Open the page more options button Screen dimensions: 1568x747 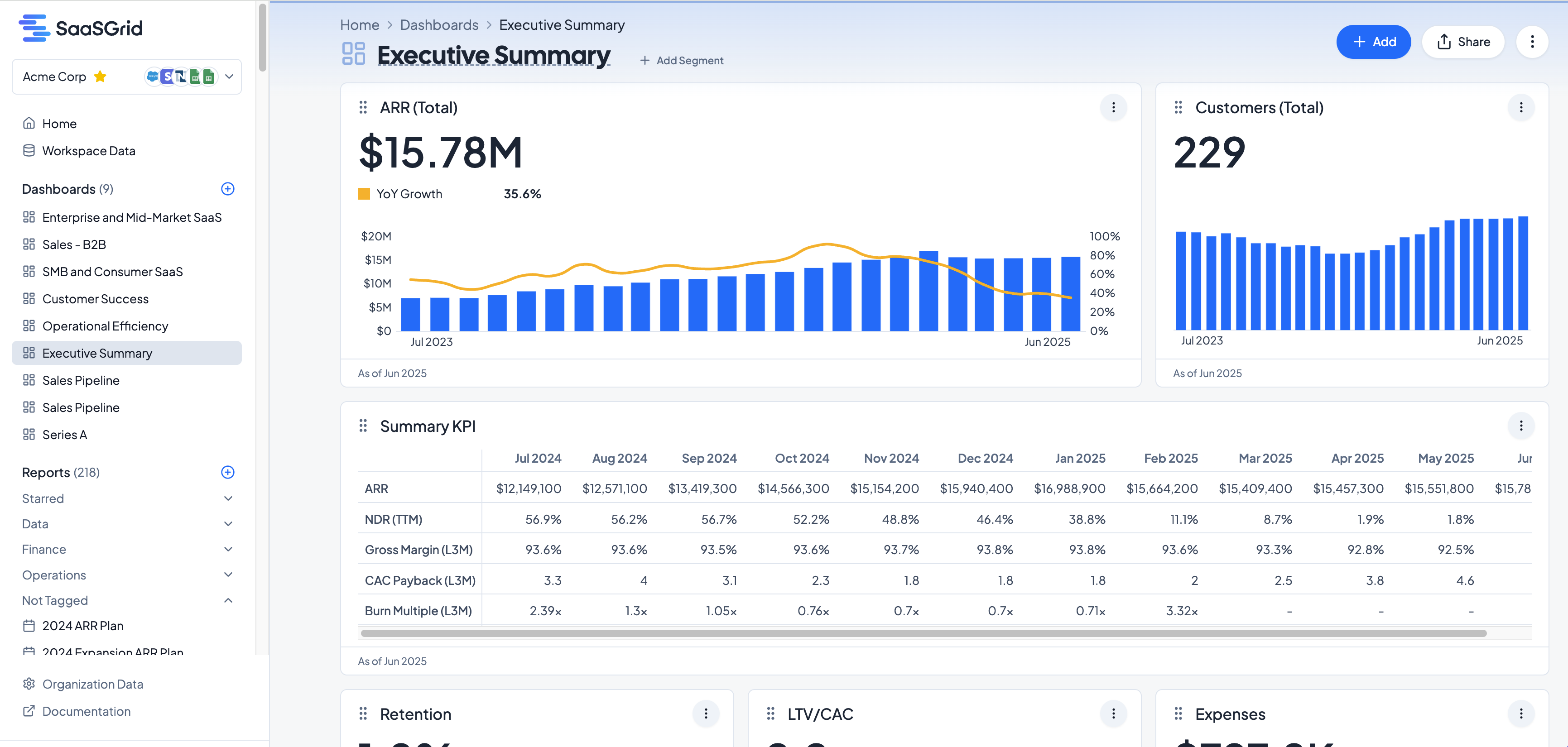point(1531,42)
